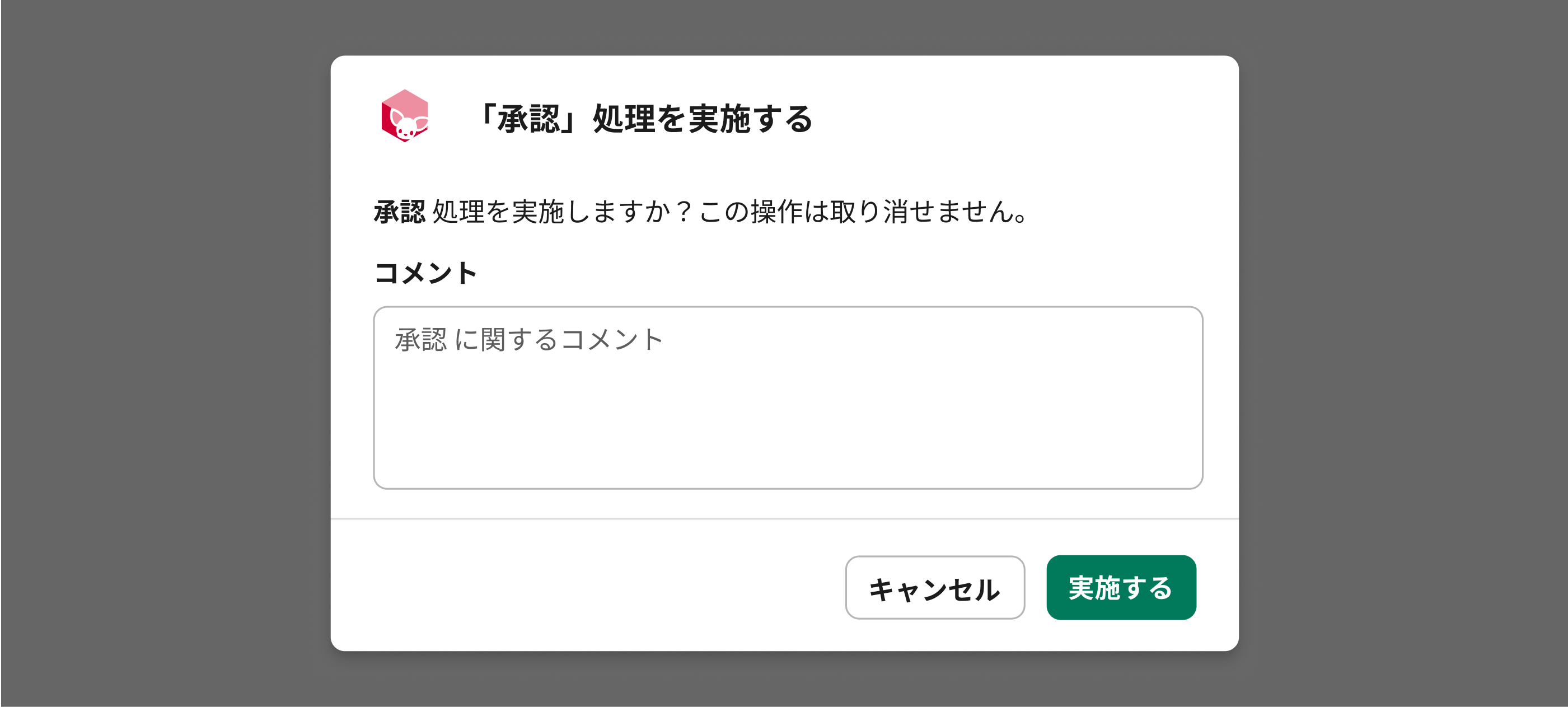Click the divider line above footer buttons
The width and height of the screenshot is (1568, 707).
click(x=785, y=519)
